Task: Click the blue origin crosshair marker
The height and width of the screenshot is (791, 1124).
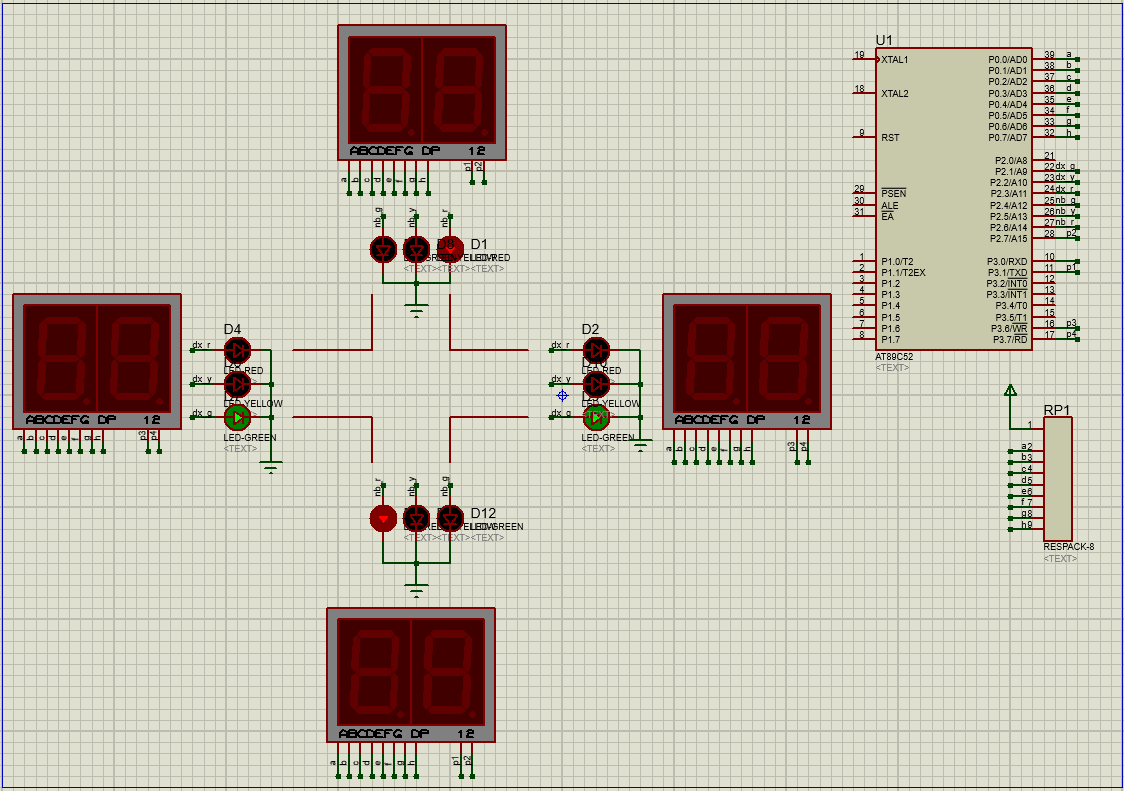Action: [x=562, y=395]
